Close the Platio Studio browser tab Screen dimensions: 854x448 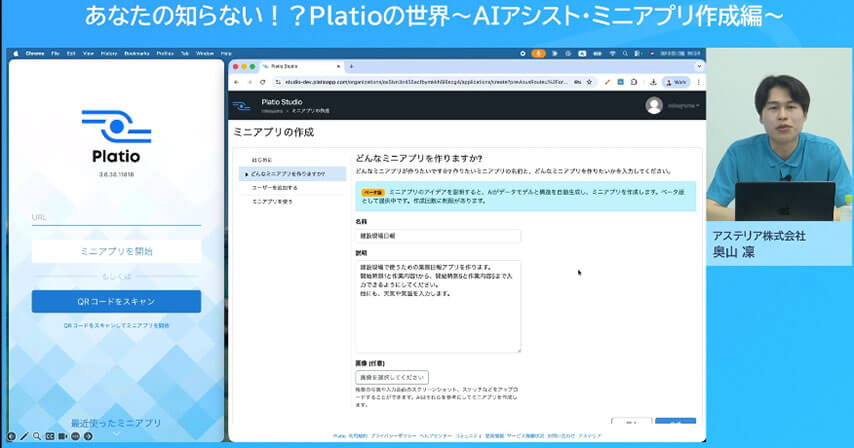coord(338,66)
